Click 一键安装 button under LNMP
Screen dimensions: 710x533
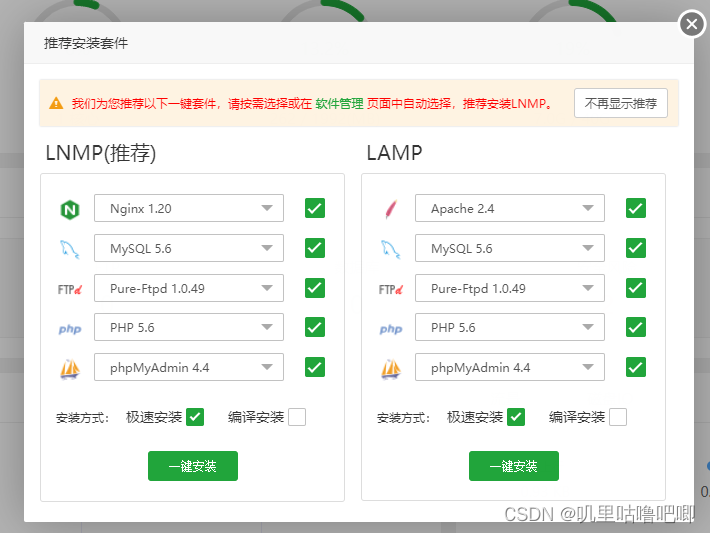(x=193, y=466)
